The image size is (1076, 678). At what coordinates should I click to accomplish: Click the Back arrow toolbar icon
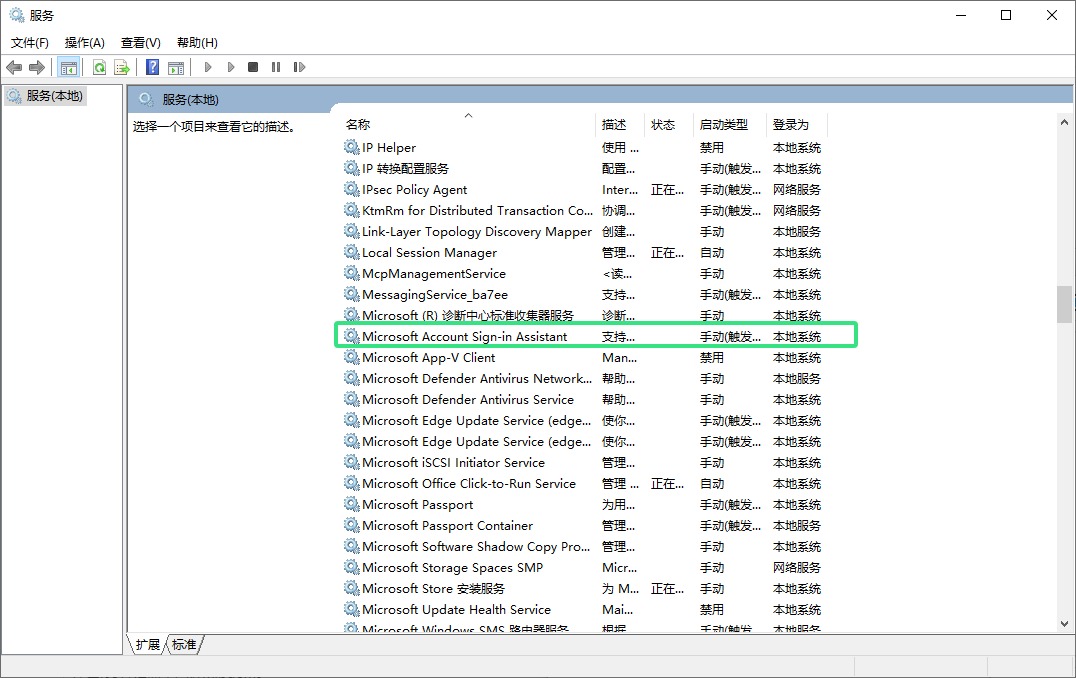pyautogui.click(x=14, y=67)
